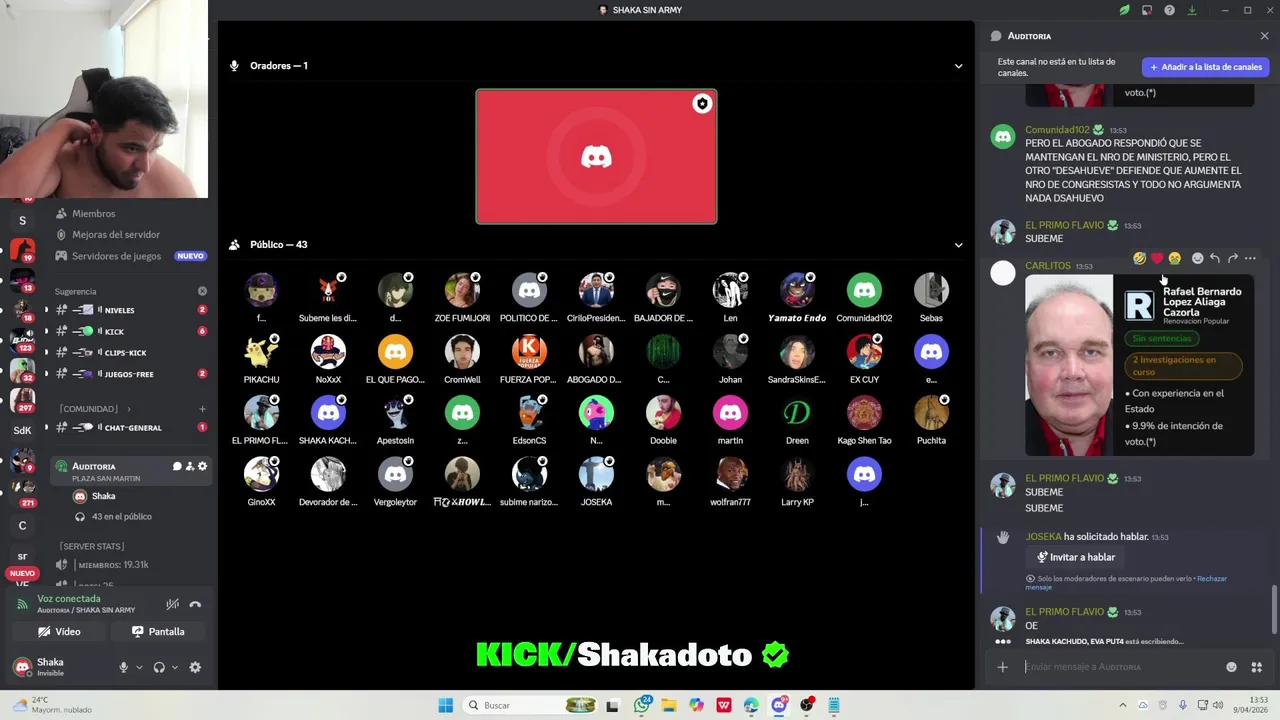Forward the CARLITOS message
1280x720 pixels.
[x=1233, y=258]
